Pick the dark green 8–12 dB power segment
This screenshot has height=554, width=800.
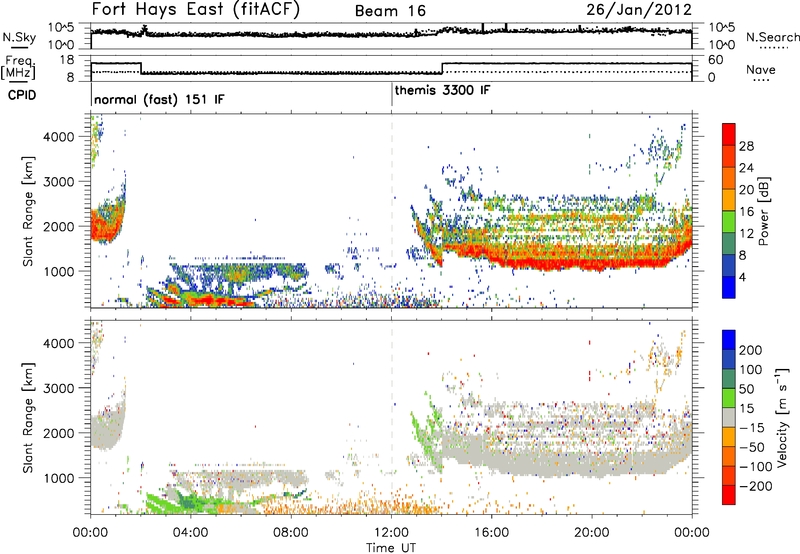[729, 244]
